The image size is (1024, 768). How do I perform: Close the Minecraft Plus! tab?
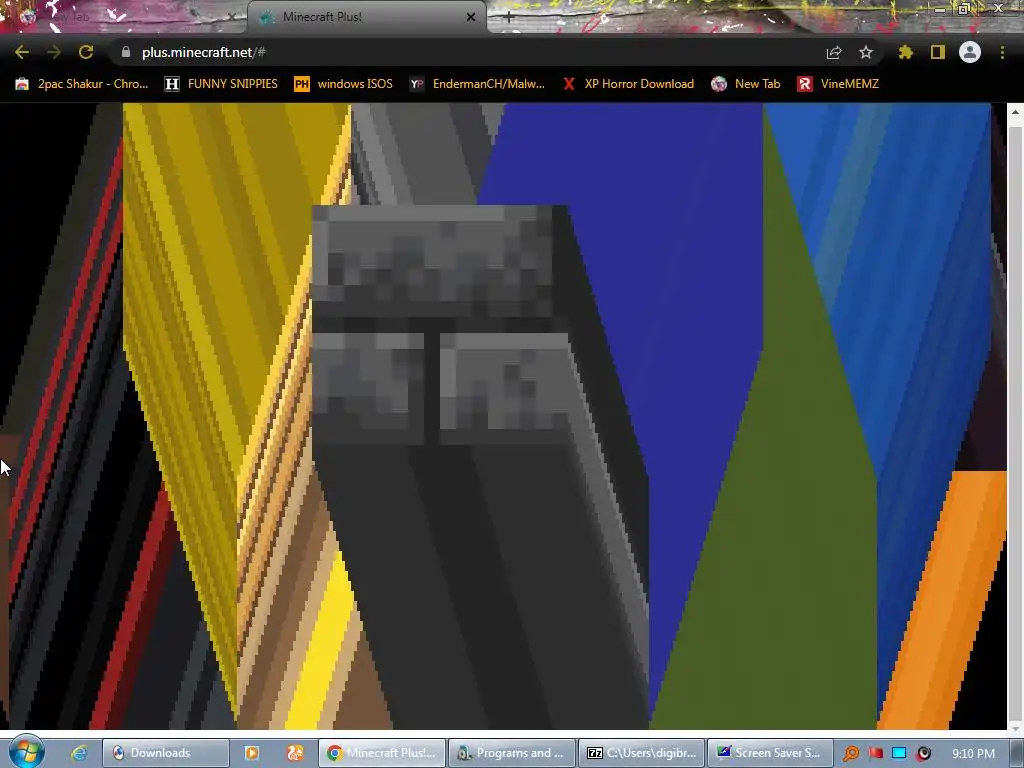[x=471, y=17]
